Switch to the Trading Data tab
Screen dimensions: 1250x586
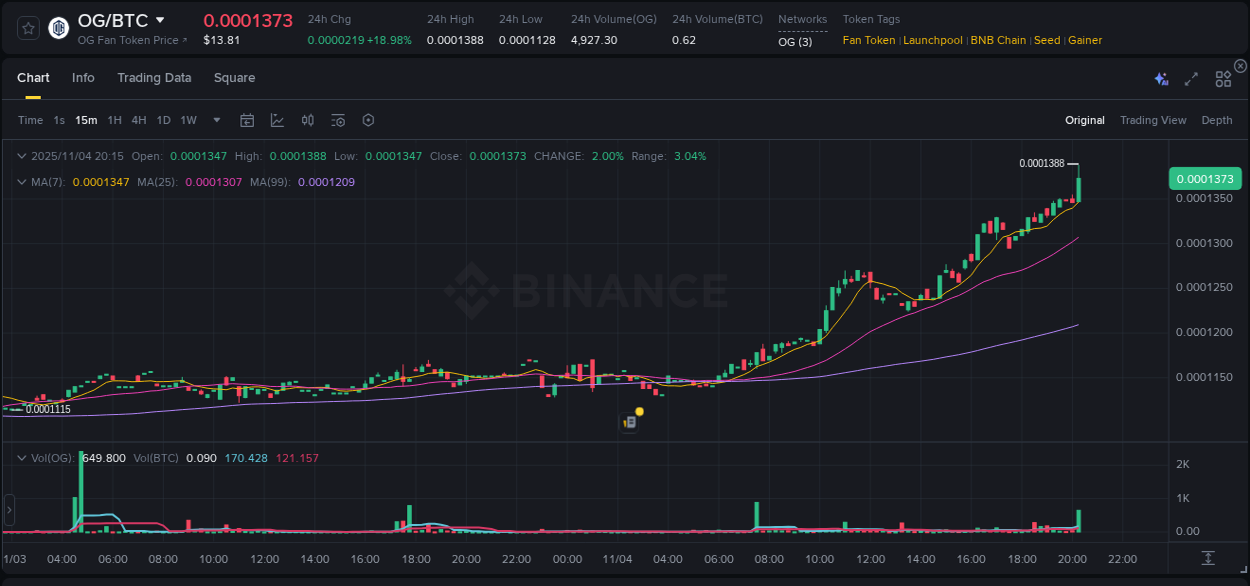click(x=154, y=77)
